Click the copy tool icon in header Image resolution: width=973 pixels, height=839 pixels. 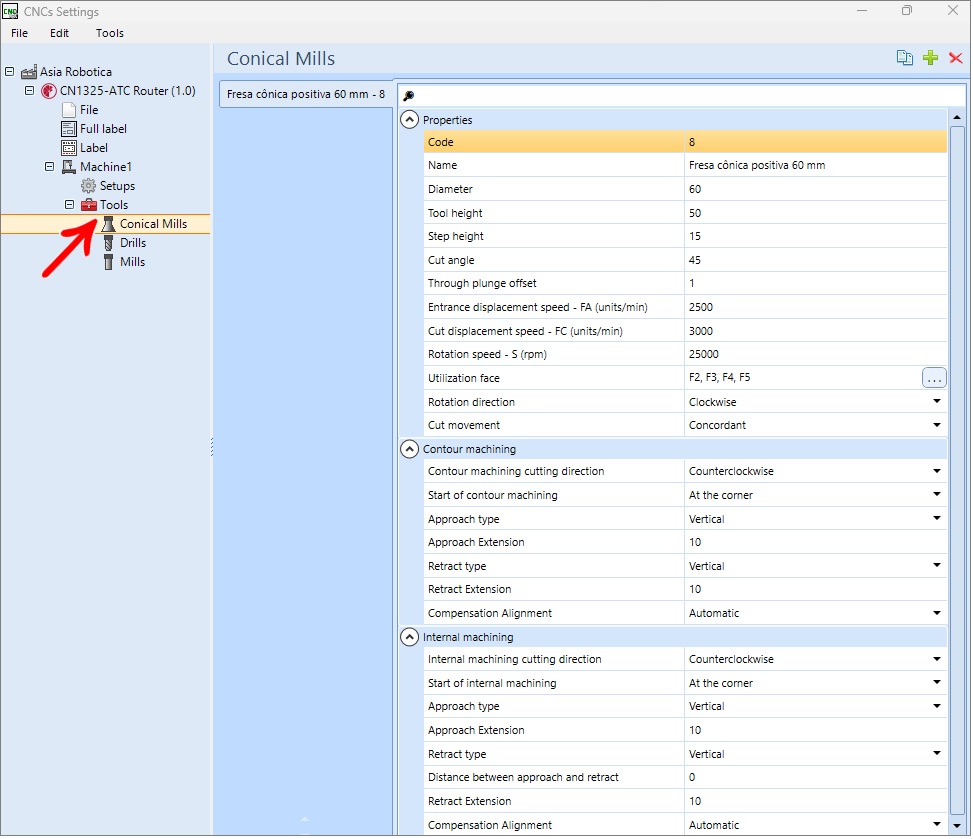coord(904,58)
